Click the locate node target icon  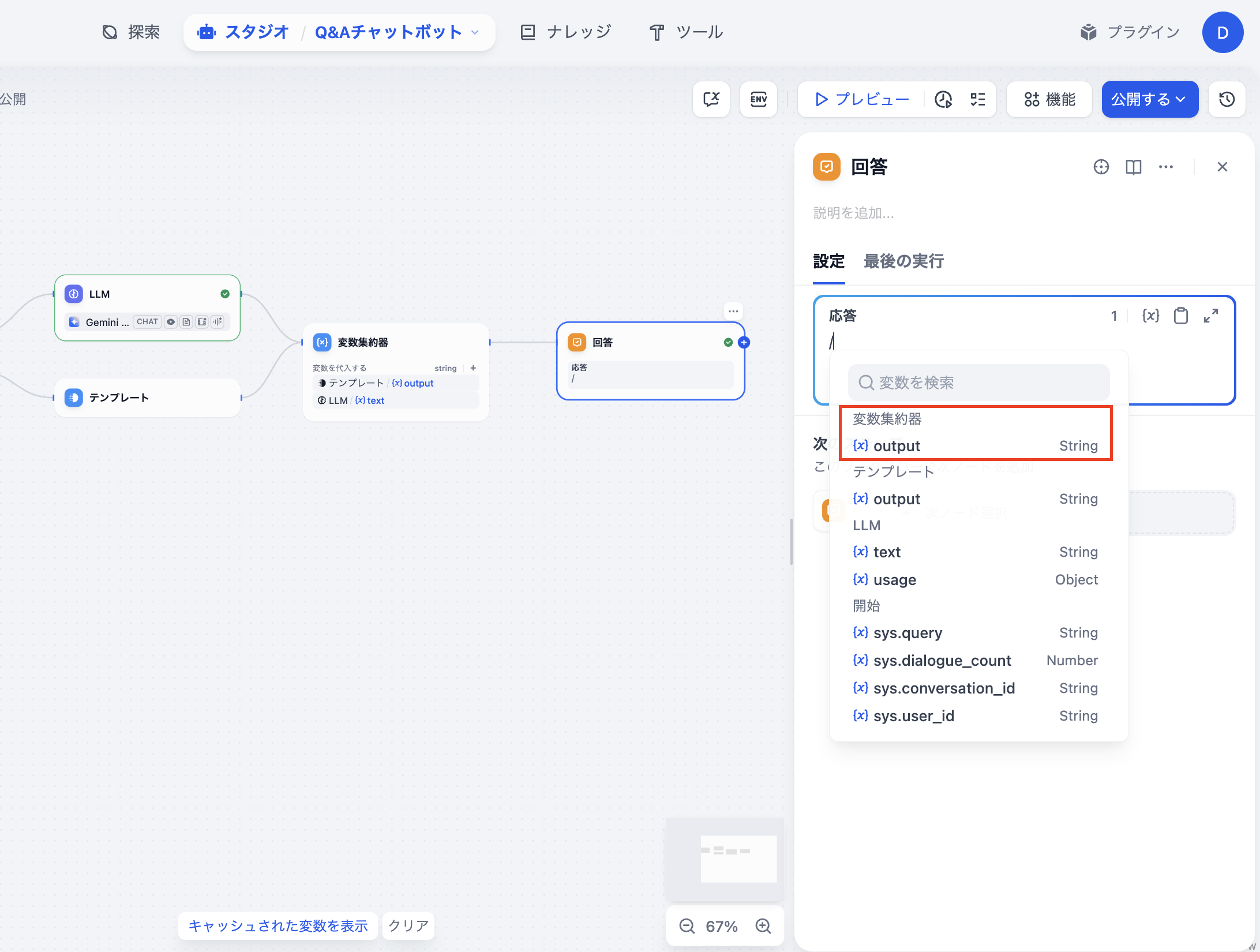click(1101, 167)
